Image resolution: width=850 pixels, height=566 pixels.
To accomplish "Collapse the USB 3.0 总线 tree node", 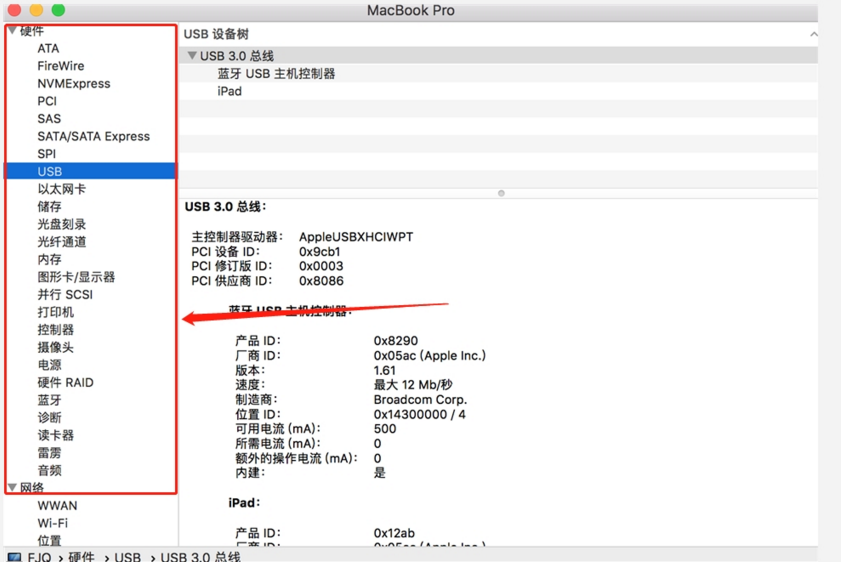I will (192, 56).
